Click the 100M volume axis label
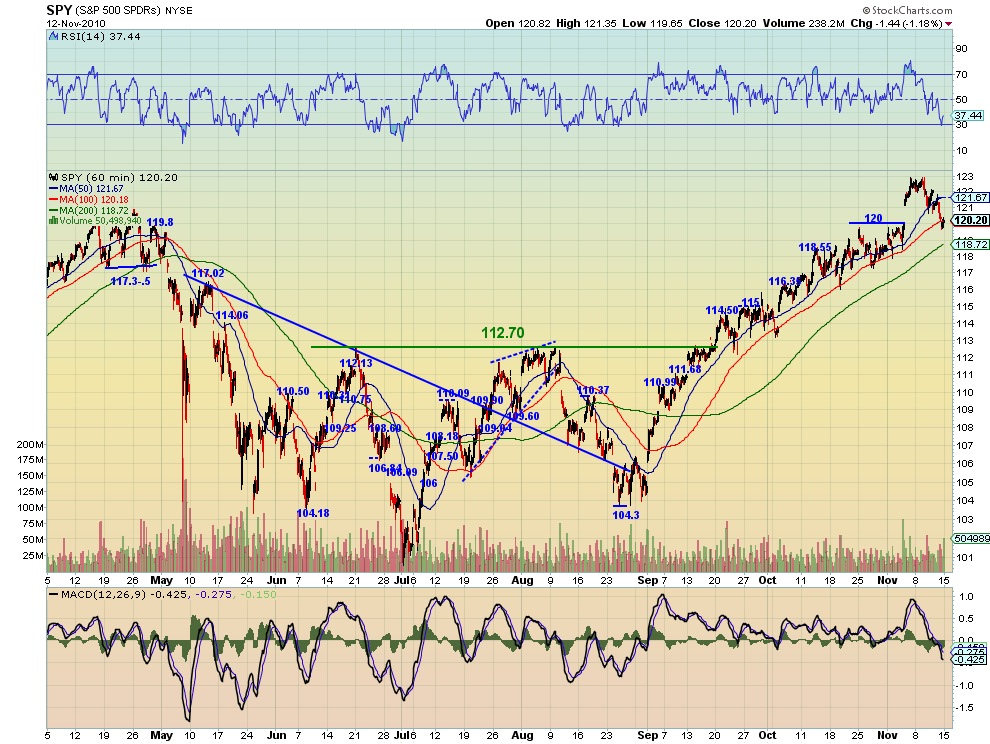 (30, 508)
